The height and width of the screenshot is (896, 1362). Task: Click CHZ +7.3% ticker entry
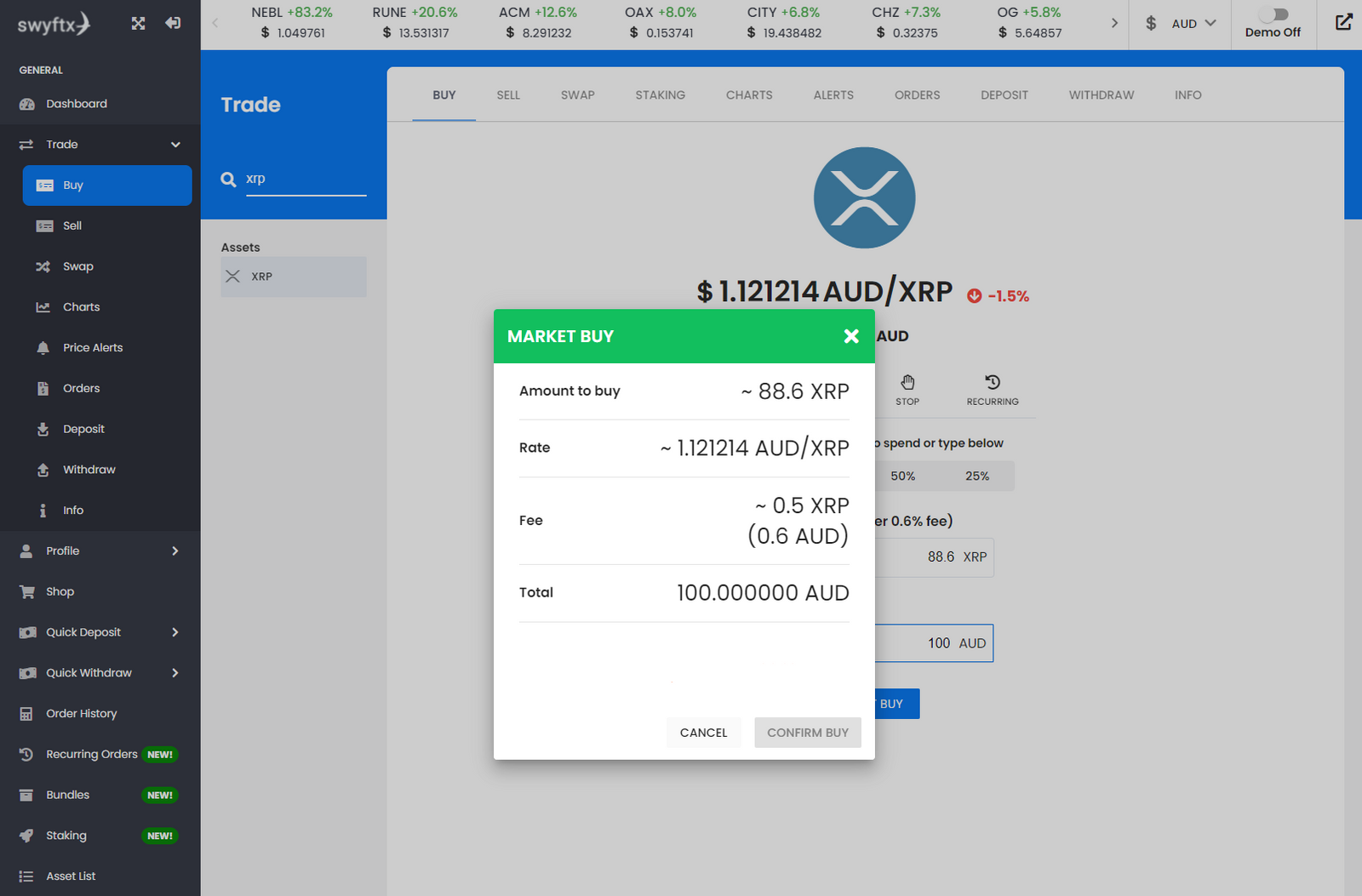(x=907, y=23)
